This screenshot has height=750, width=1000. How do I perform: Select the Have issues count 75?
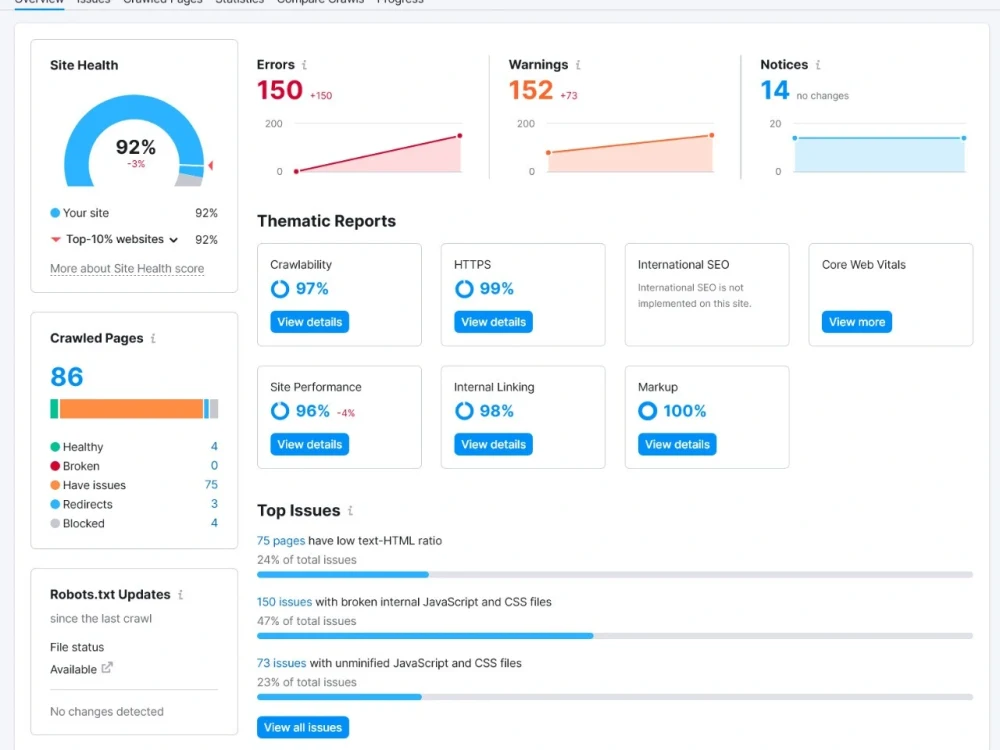coord(211,485)
